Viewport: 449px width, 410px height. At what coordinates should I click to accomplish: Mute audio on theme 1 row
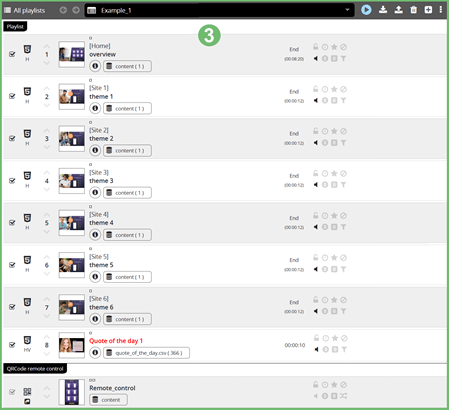[x=316, y=101]
